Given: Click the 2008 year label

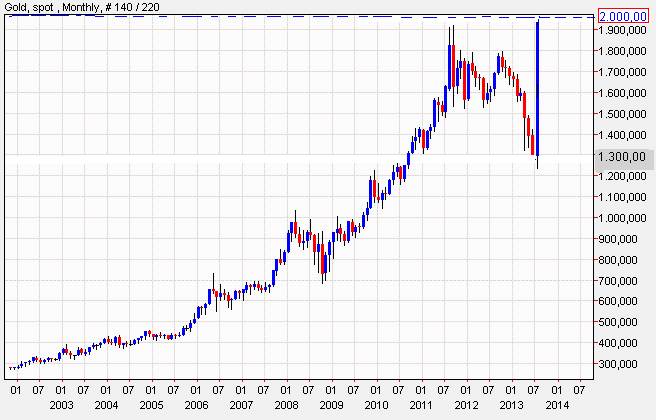Looking at the screenshot, I should pyautogui.click(x=287, y=405).
